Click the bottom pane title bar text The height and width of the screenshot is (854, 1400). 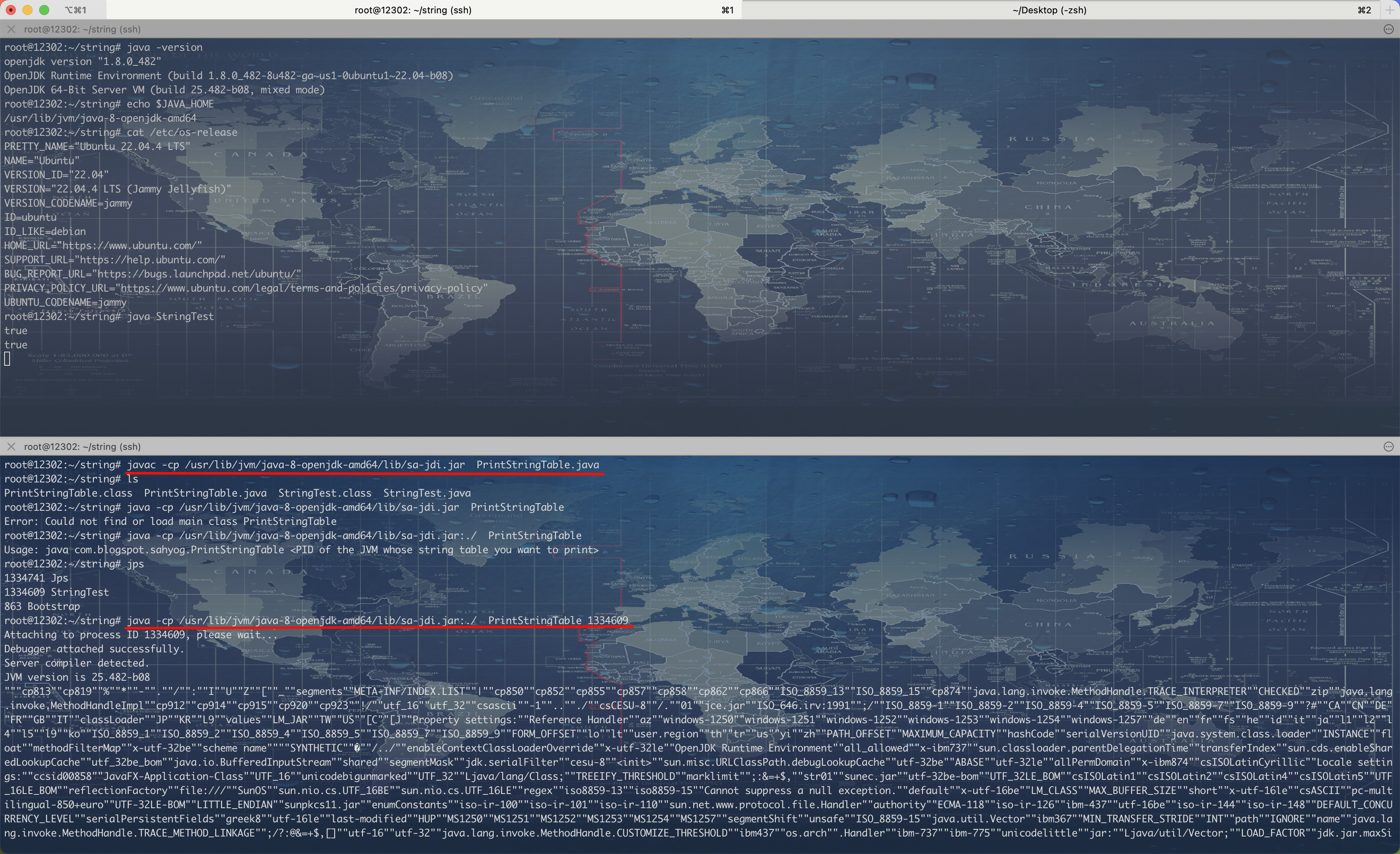(x=82, y=447)
